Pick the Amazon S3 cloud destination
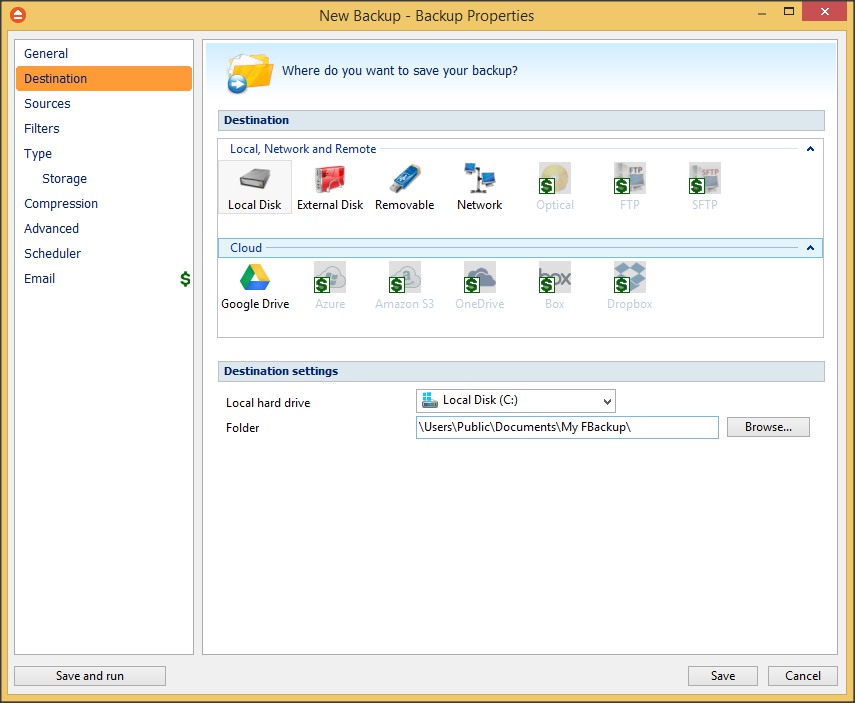This screenshot has width=855, height=703. [x=405, y=286]
